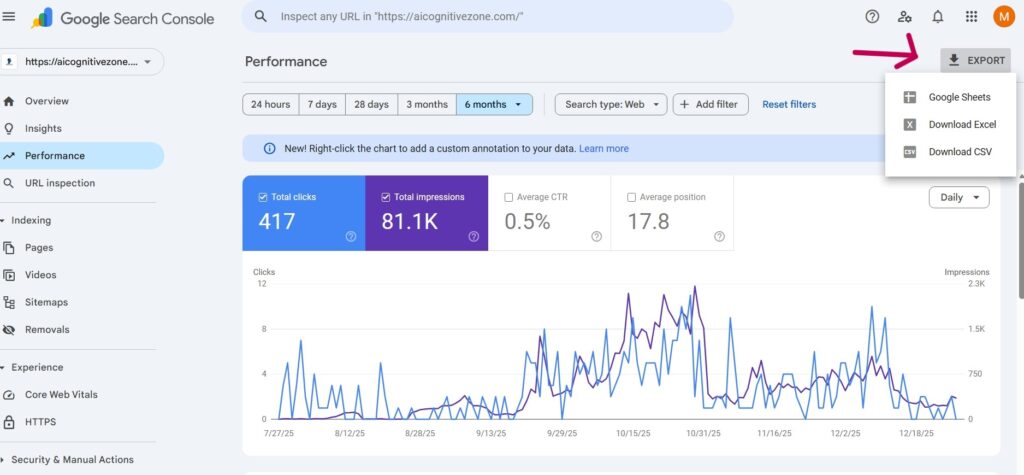The width and height of the screenshot is (1024, 475).
Task: Click the Sitemaps sidebar icon
Action: pyautogui.click(x=10, y=302)
